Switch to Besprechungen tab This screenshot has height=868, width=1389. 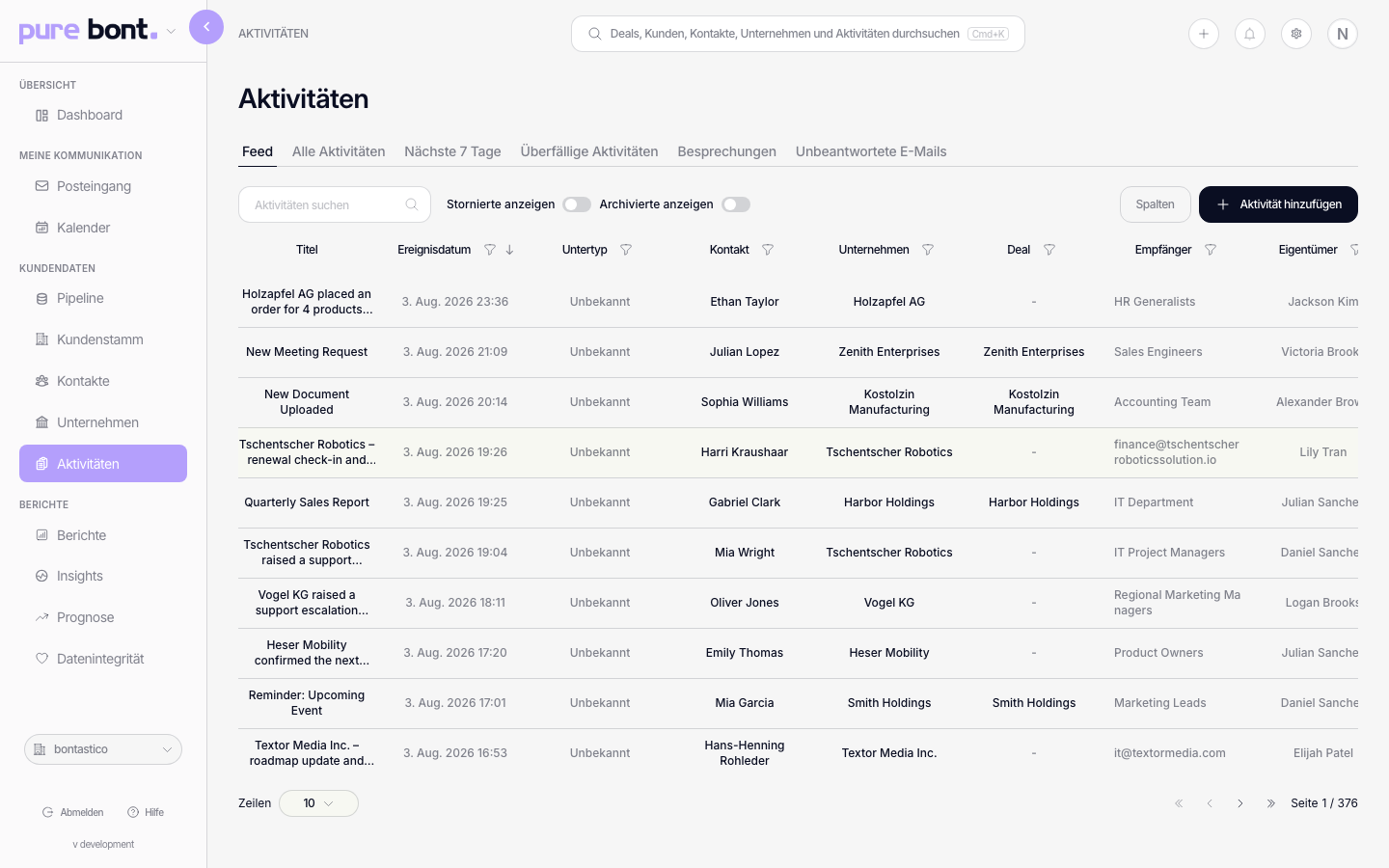tap(727, 151)
